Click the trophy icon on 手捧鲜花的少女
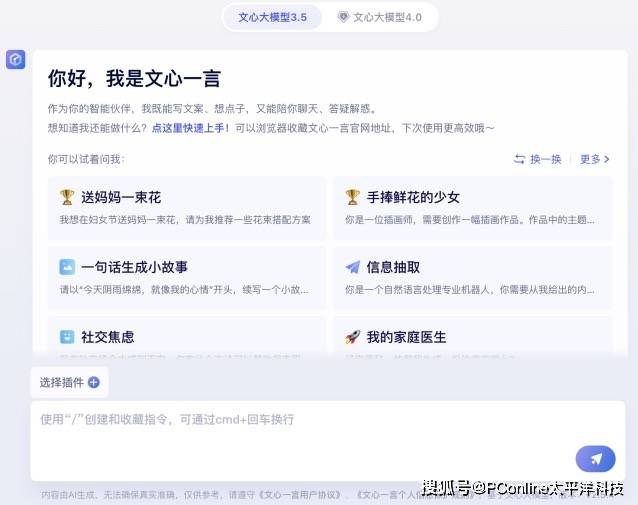The width and height of the screenshot is (638, 505). pos(352,197)
